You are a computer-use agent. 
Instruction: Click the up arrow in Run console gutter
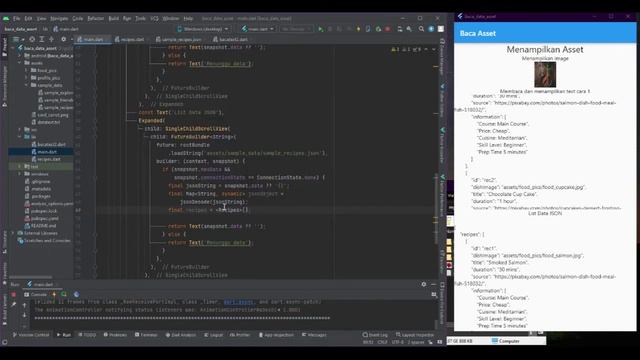pyautogui.click(x=24, y=305)
